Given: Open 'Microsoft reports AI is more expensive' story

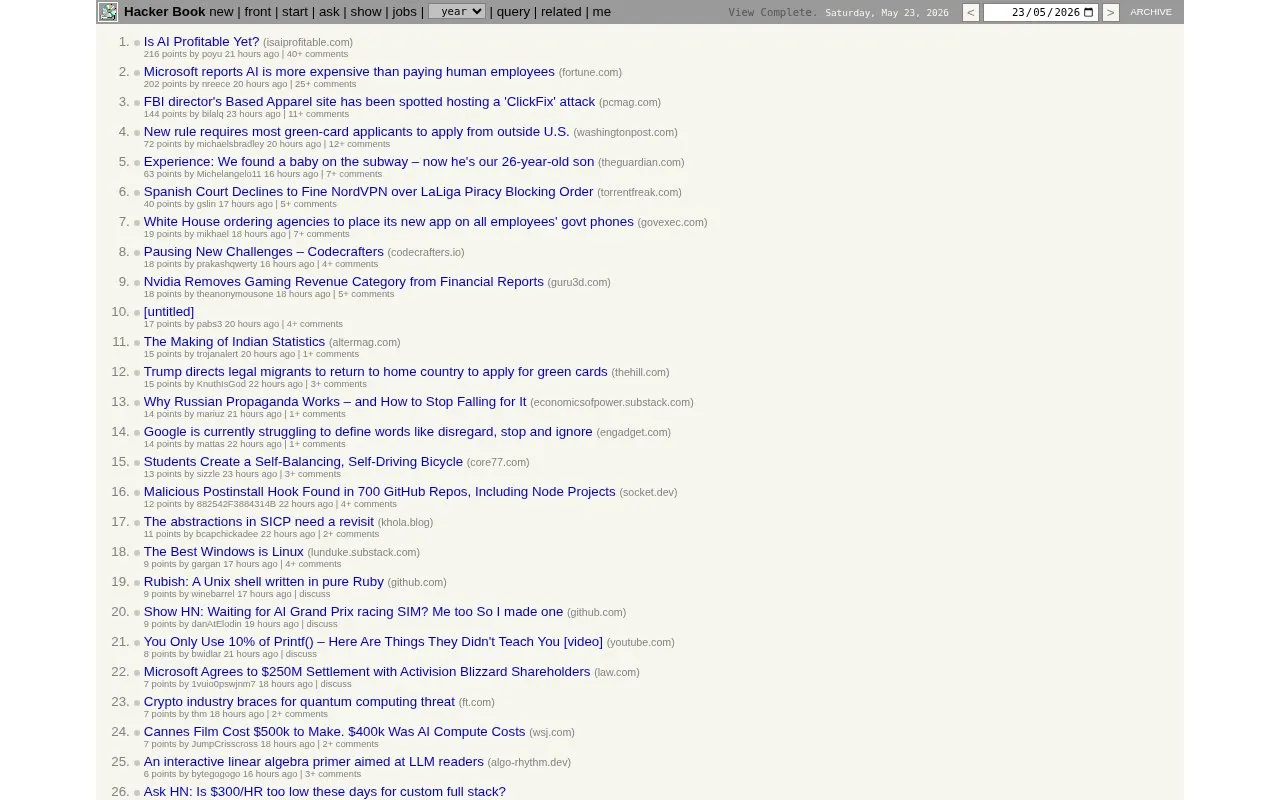Looking at the screenshot, I should [349, 72].
